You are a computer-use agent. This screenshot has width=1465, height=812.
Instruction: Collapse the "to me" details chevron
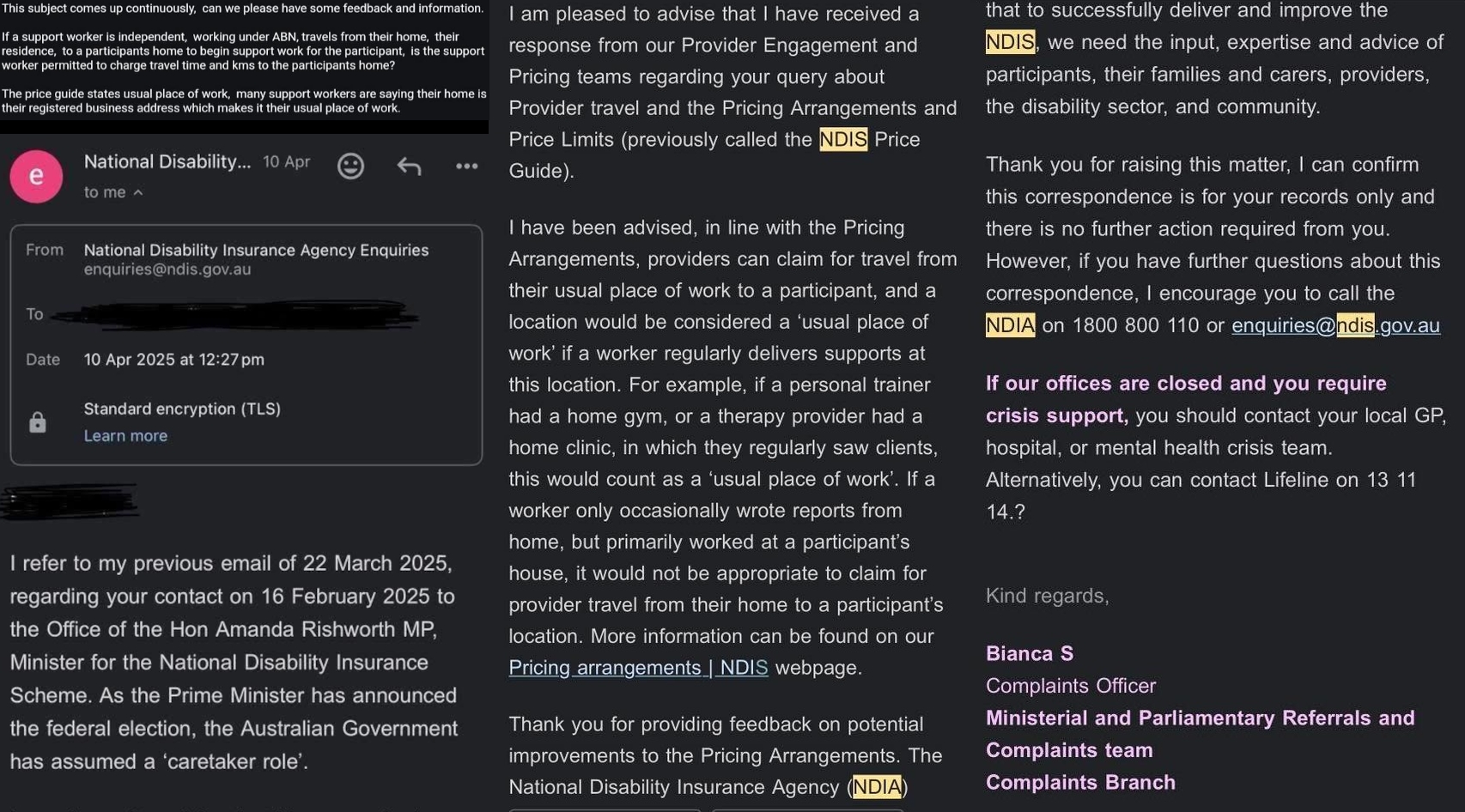(138, 193)
